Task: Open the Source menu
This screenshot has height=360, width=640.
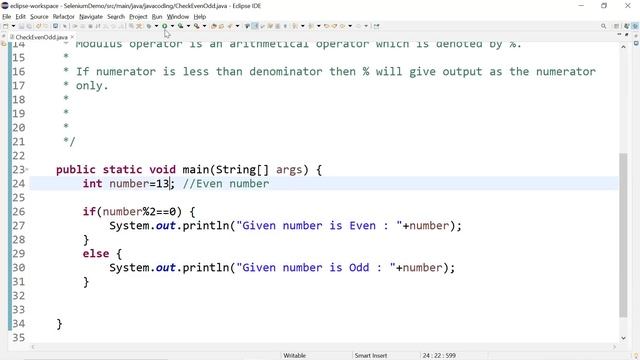Action: (39, 17)
